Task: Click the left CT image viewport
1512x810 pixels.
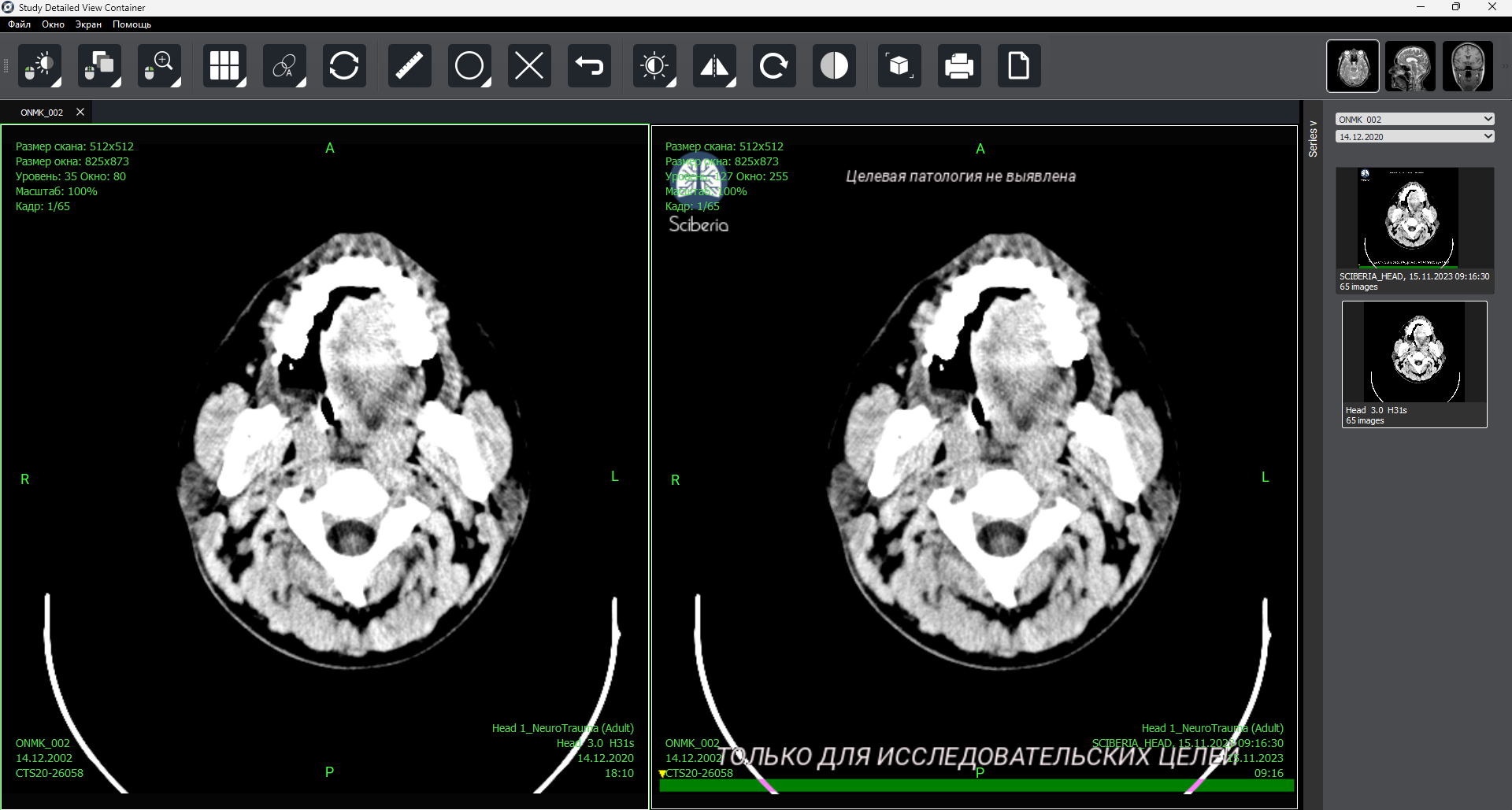Action: (x=324, y=466)
